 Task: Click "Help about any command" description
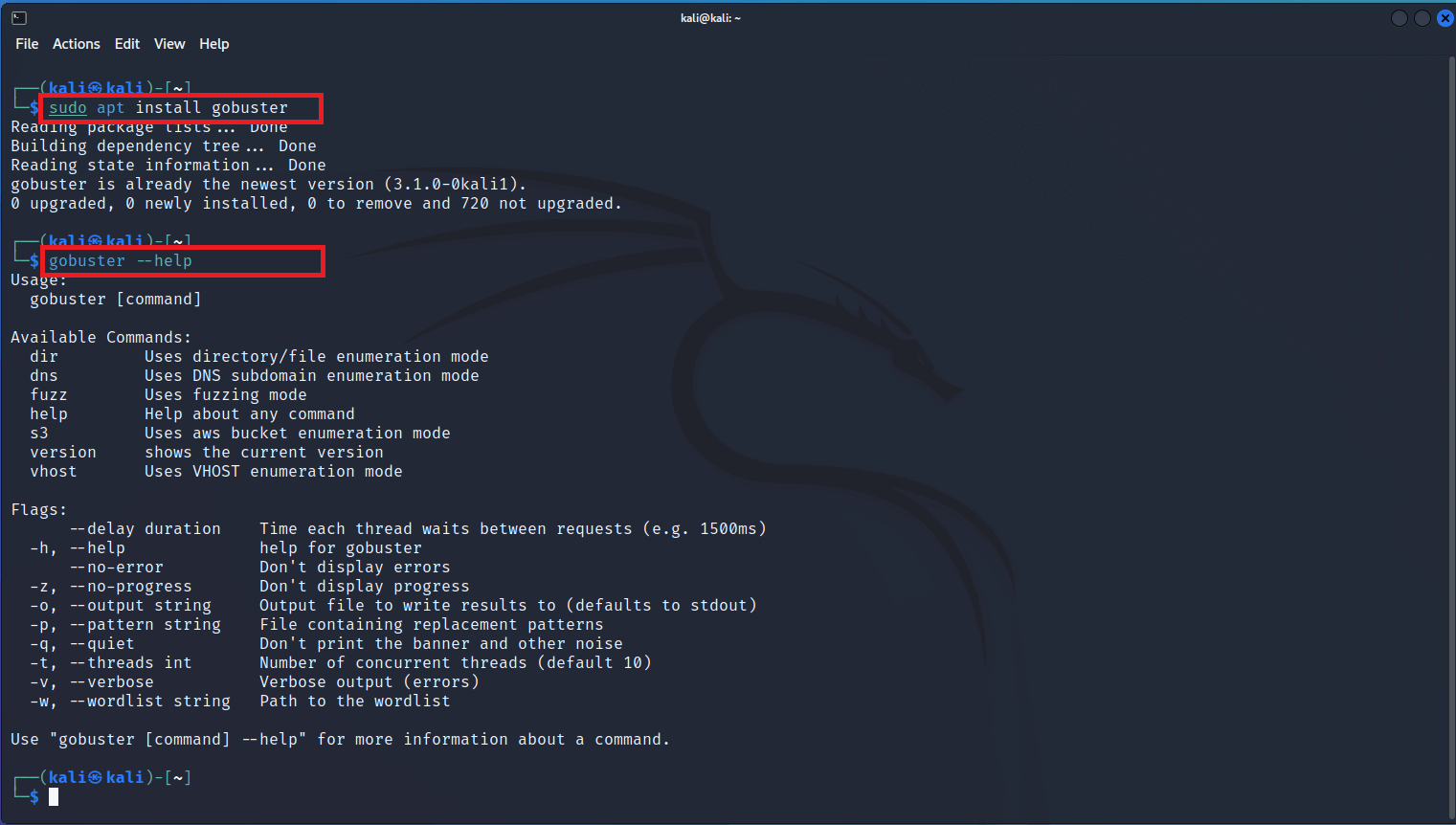[250, 414]
